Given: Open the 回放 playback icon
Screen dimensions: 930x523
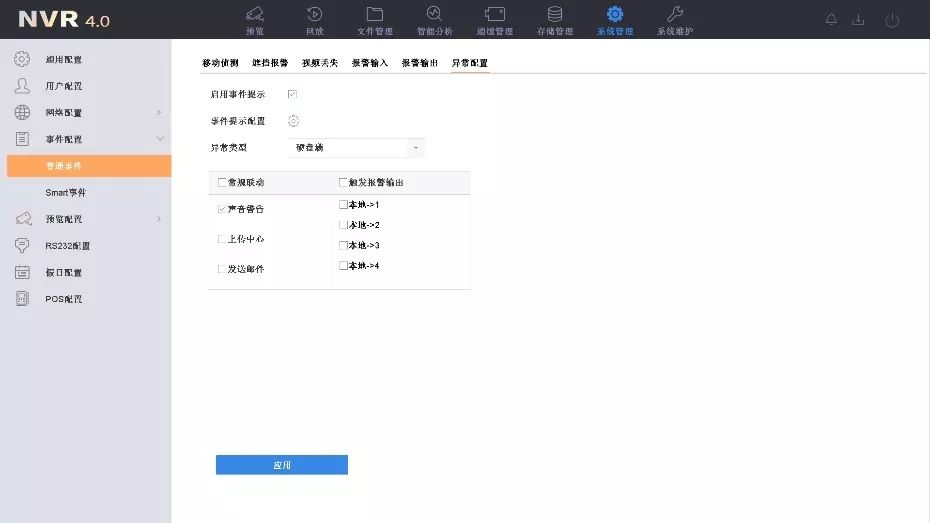Looking at the screenshot, I should [314, 14].
